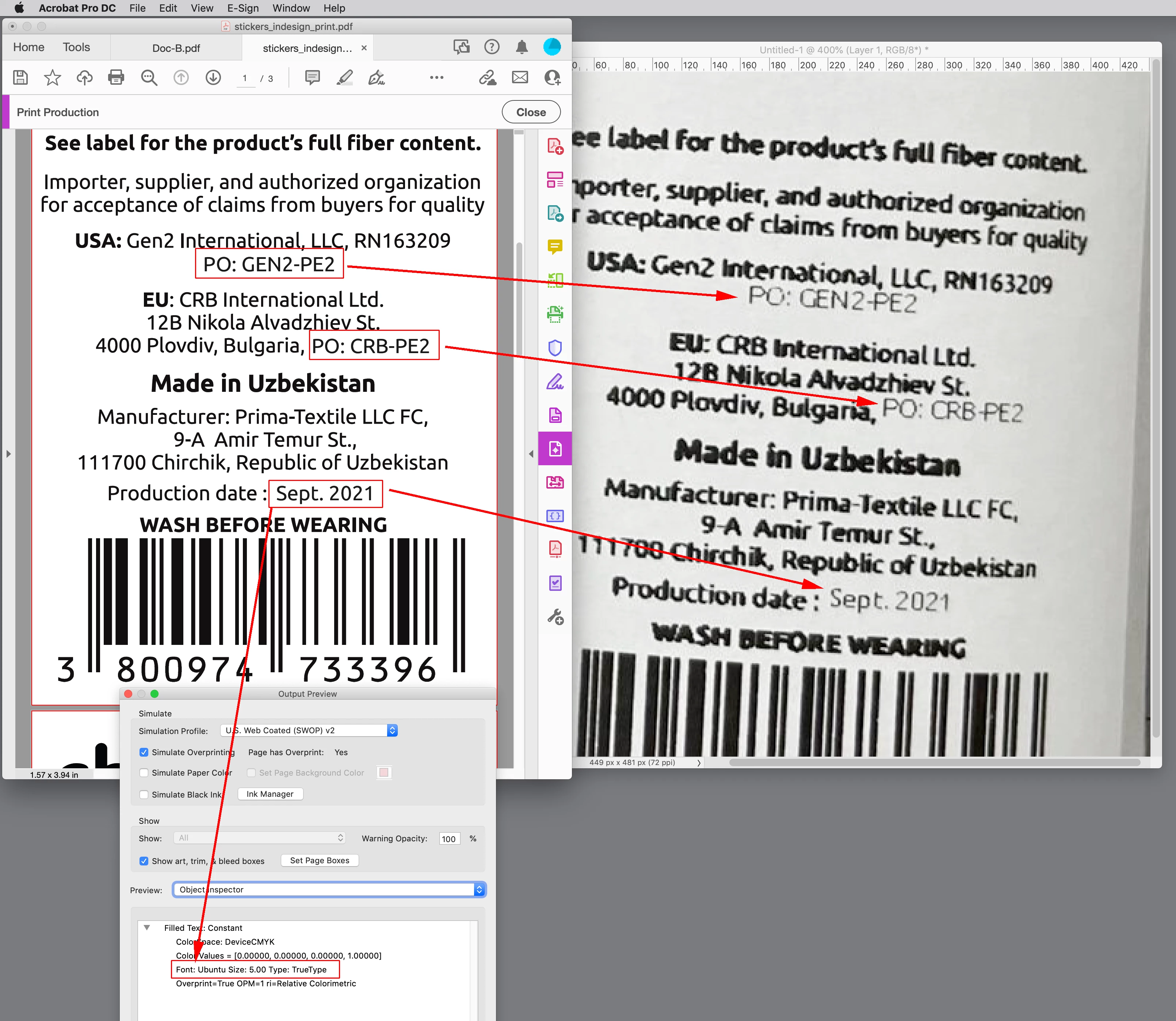Enable Simulate Paper Color checkbox
The width and height of the screenshot is (1176, 1021).
[x=144, y=773]
